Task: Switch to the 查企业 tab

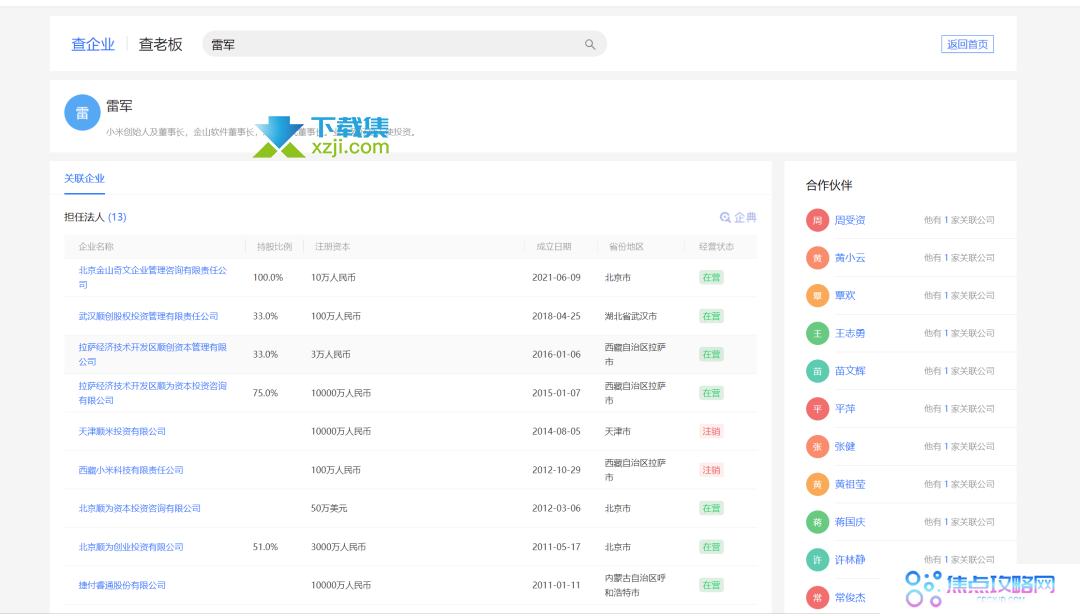Action: pyautogui.click(x=93, y=44)
